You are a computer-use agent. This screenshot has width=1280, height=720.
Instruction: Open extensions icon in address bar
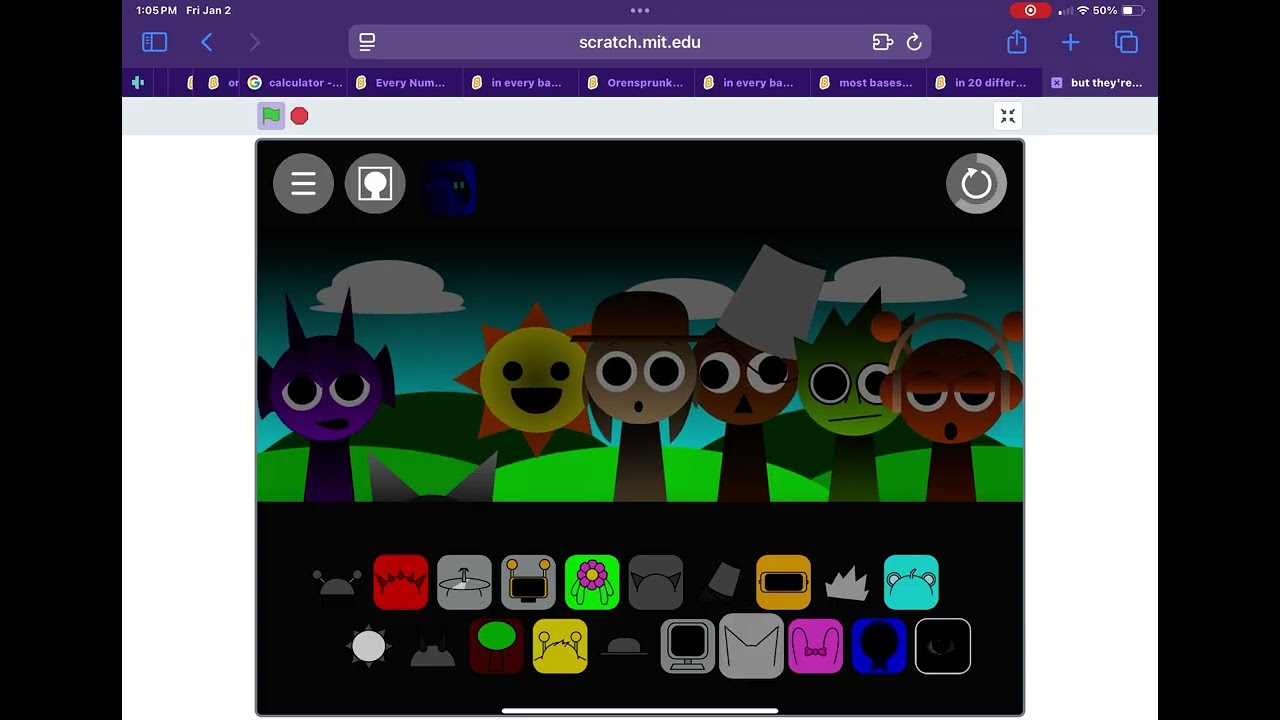coord(882,42)
